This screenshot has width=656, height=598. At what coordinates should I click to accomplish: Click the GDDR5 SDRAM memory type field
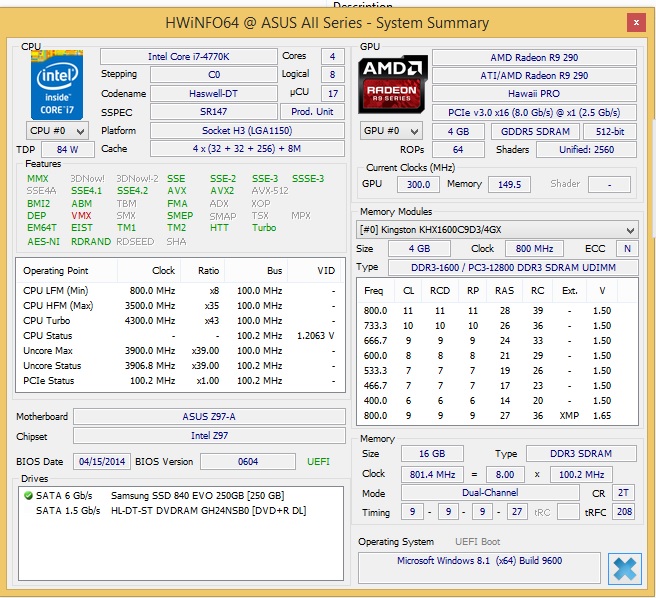535,131
